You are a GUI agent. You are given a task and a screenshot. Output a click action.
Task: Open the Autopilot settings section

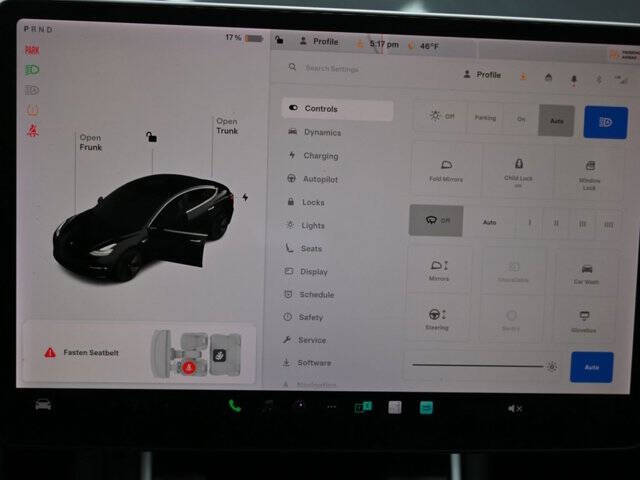[x=313, y=179]
